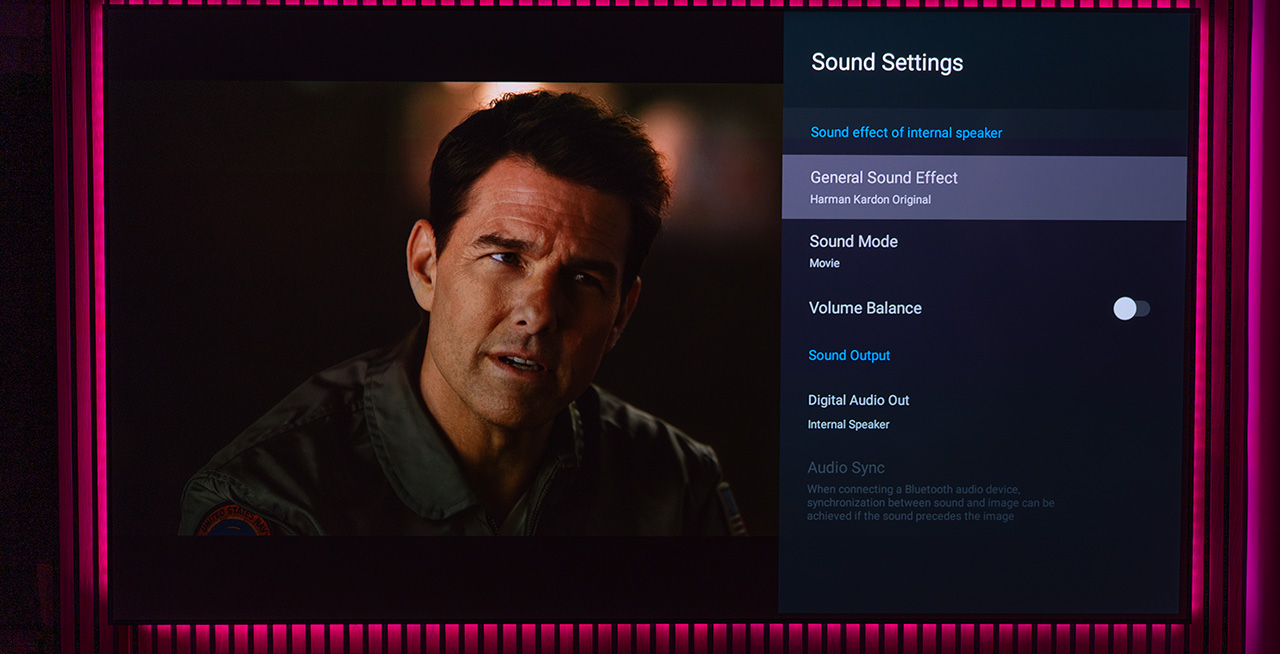Click the black letterbox bar below the video
1280x654 pixels.
tap(440, 575)
